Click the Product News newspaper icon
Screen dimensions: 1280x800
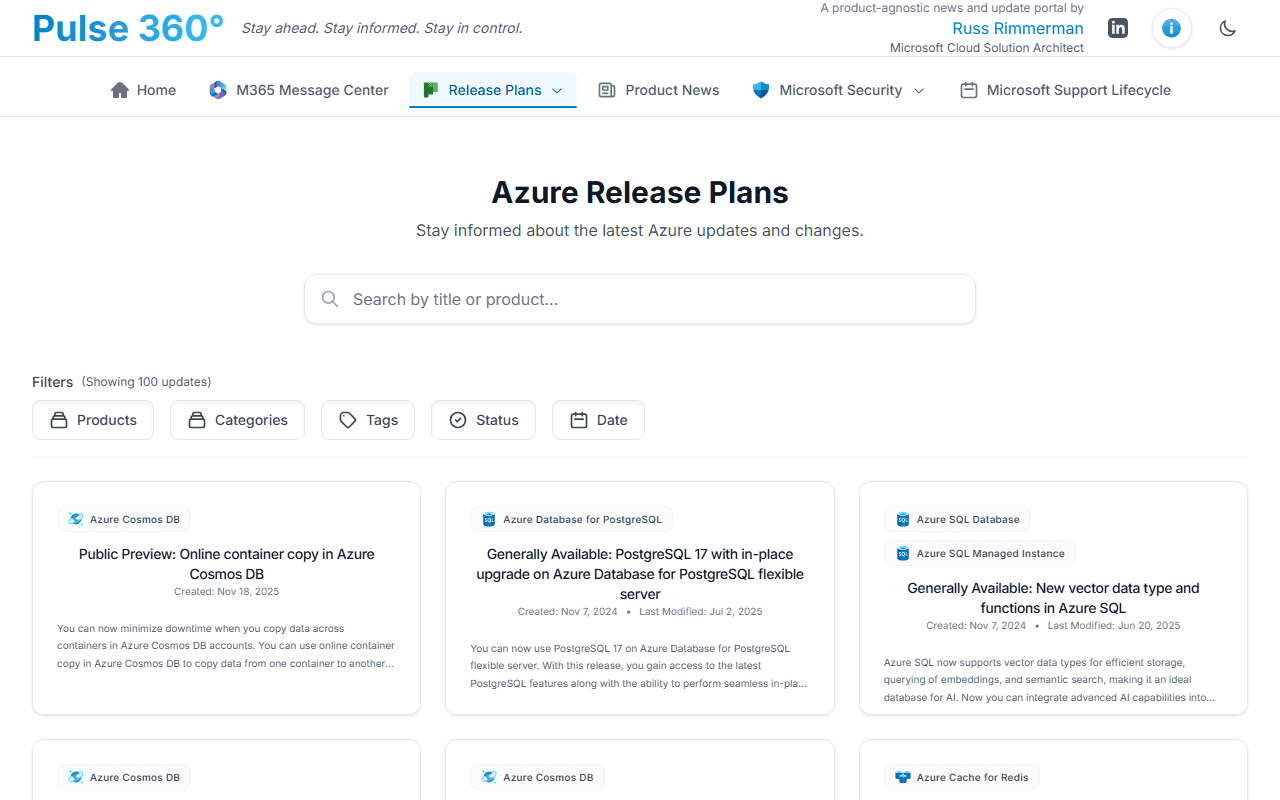coord(607,90)
